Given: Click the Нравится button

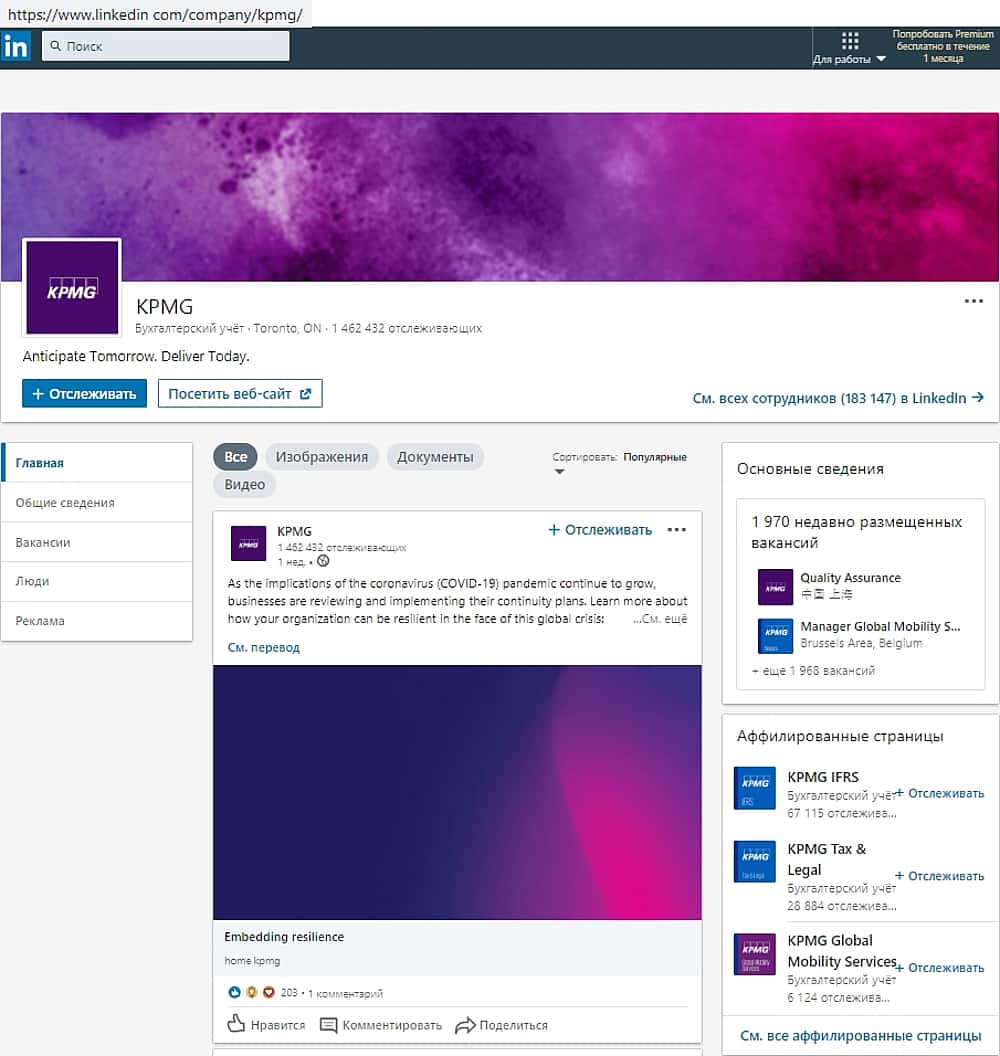Looking at the screenshot, I should [266, 1025].
